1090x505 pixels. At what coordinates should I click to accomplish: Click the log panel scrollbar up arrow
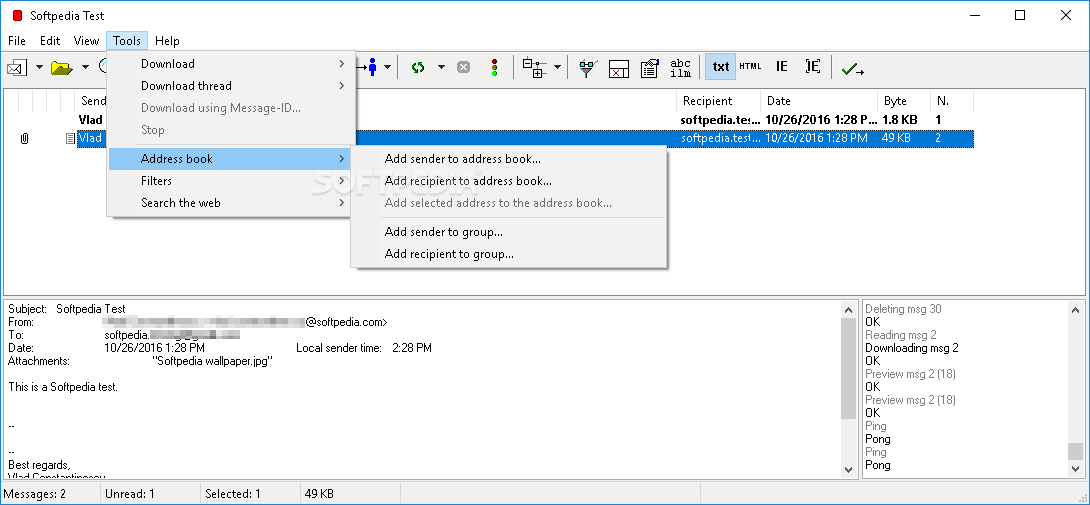point(1075,310)
